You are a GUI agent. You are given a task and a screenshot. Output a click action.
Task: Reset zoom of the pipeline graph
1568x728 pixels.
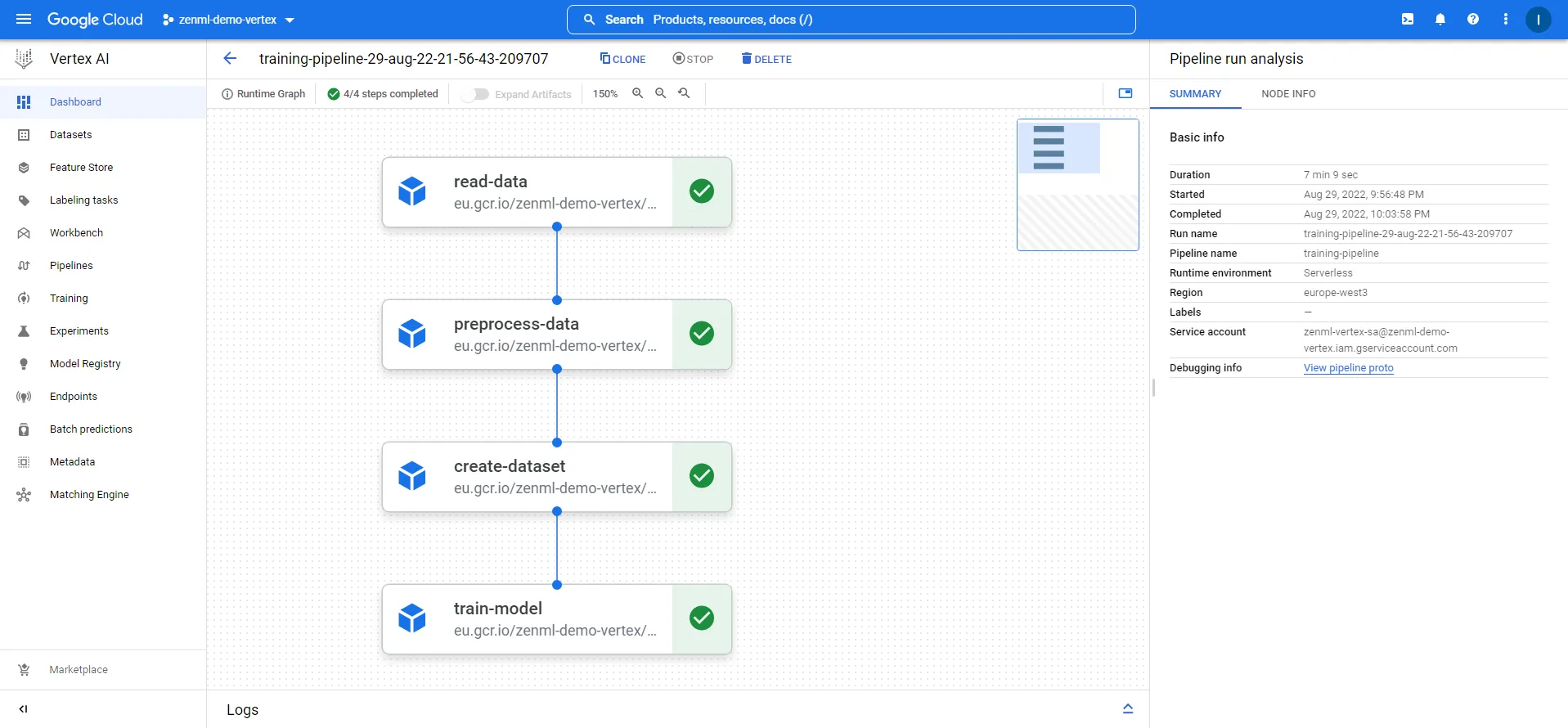coord(685,93)
